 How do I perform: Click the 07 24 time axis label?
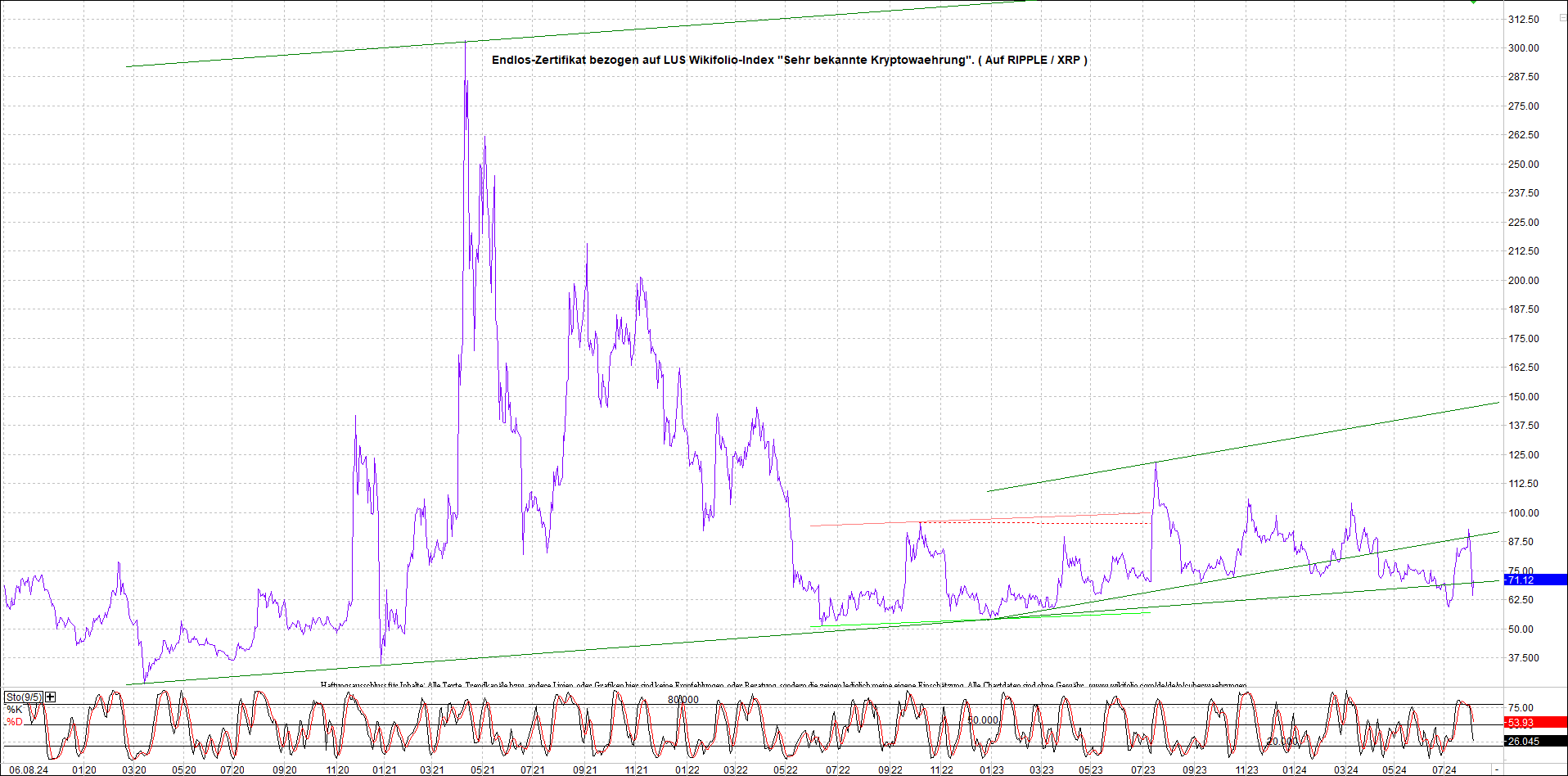1444,769
